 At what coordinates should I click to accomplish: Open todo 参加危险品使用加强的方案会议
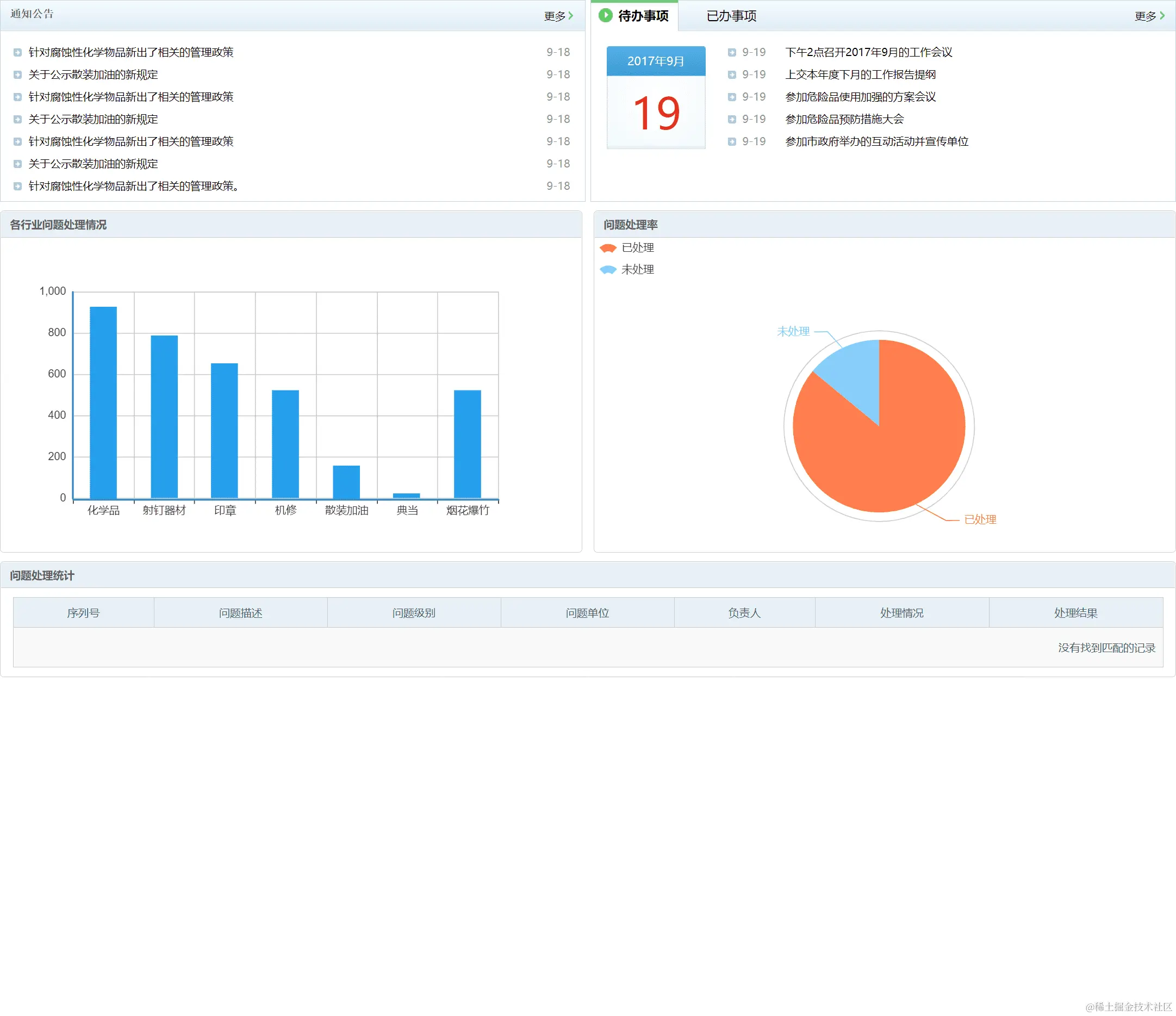[860, 97]
